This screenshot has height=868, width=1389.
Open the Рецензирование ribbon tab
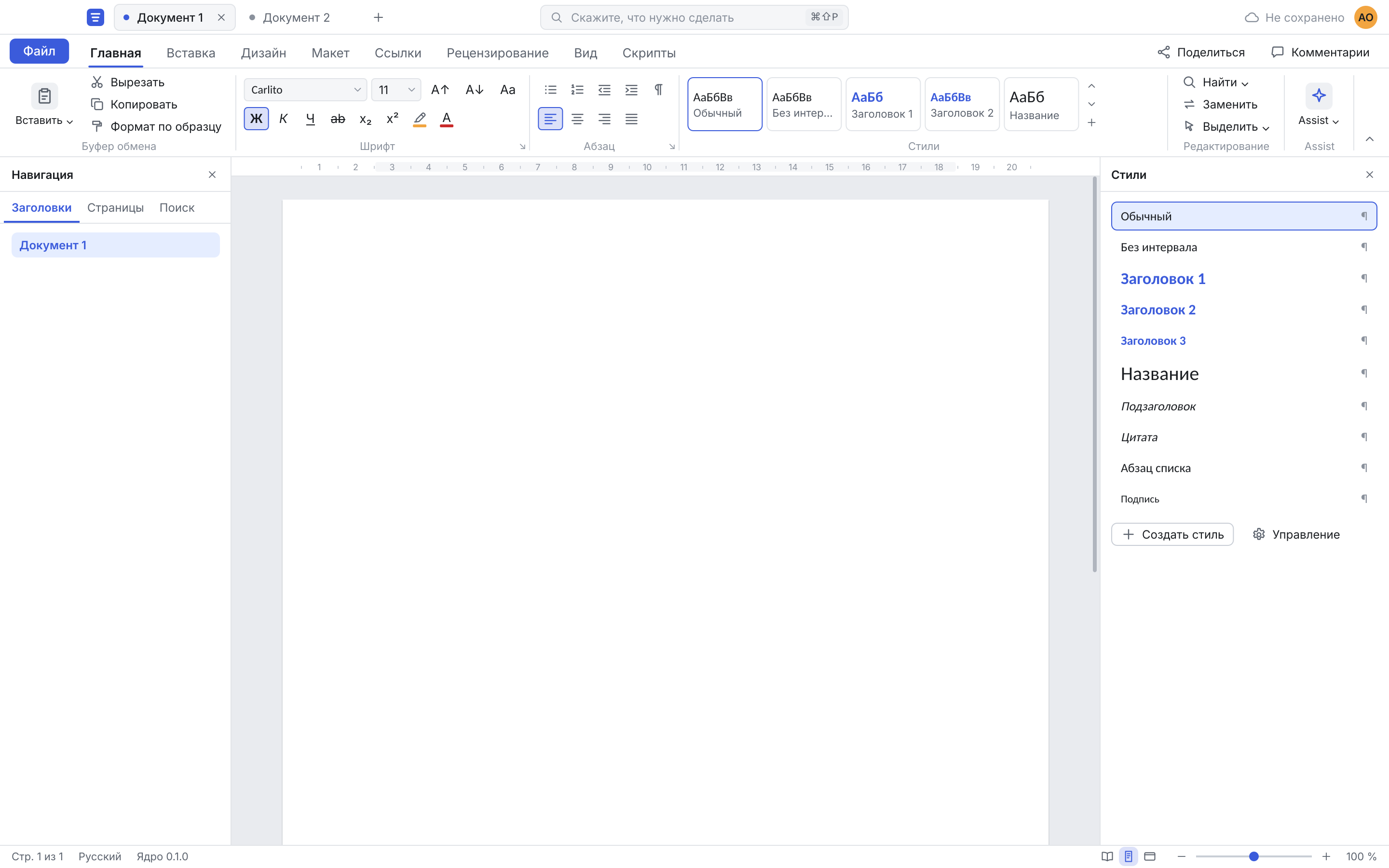click(x=498, y=53)
